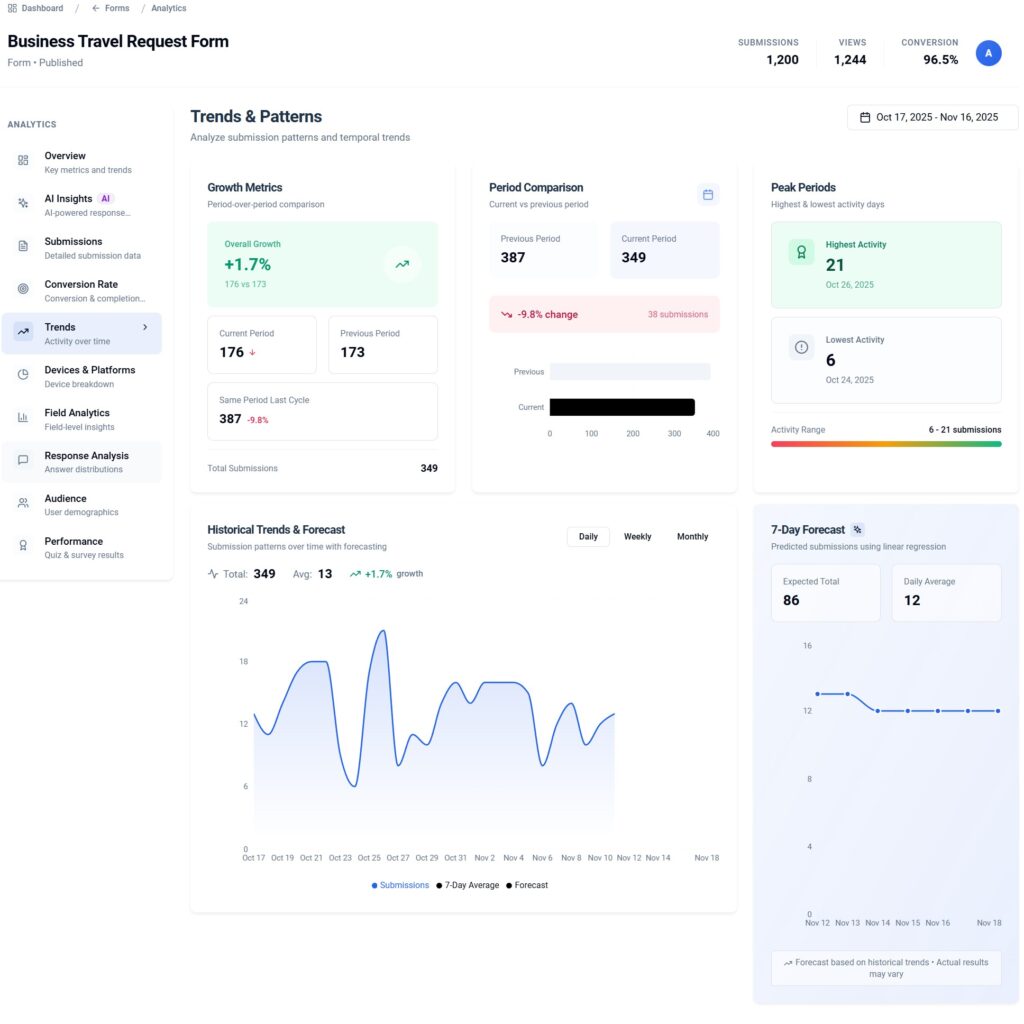The width and height of the screenshot is (1024, 1024).
Task: Expand the Trends item chevron arrow
Action: pos(145,327)
